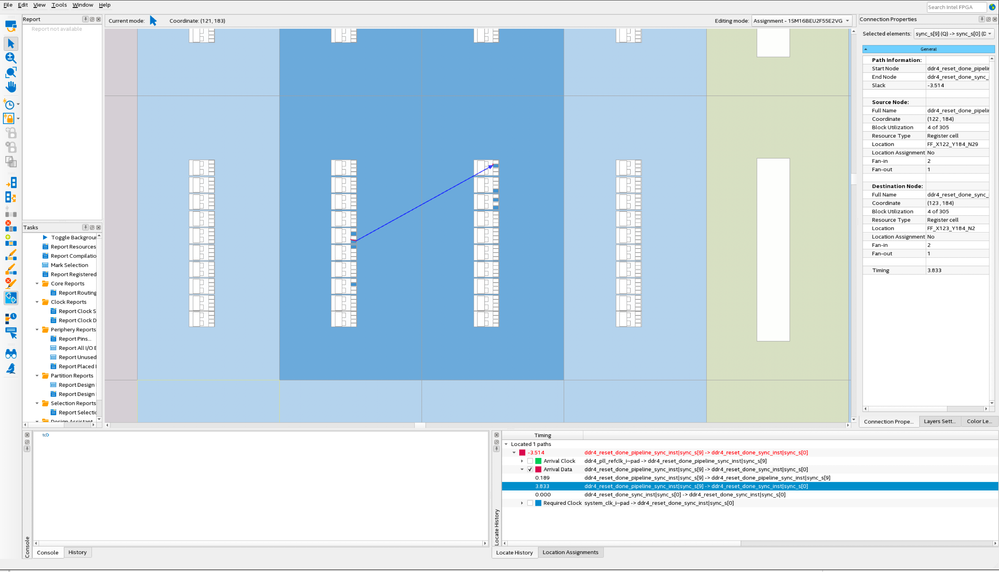Click the top refresh icon in left toolbar

[11, 26]
